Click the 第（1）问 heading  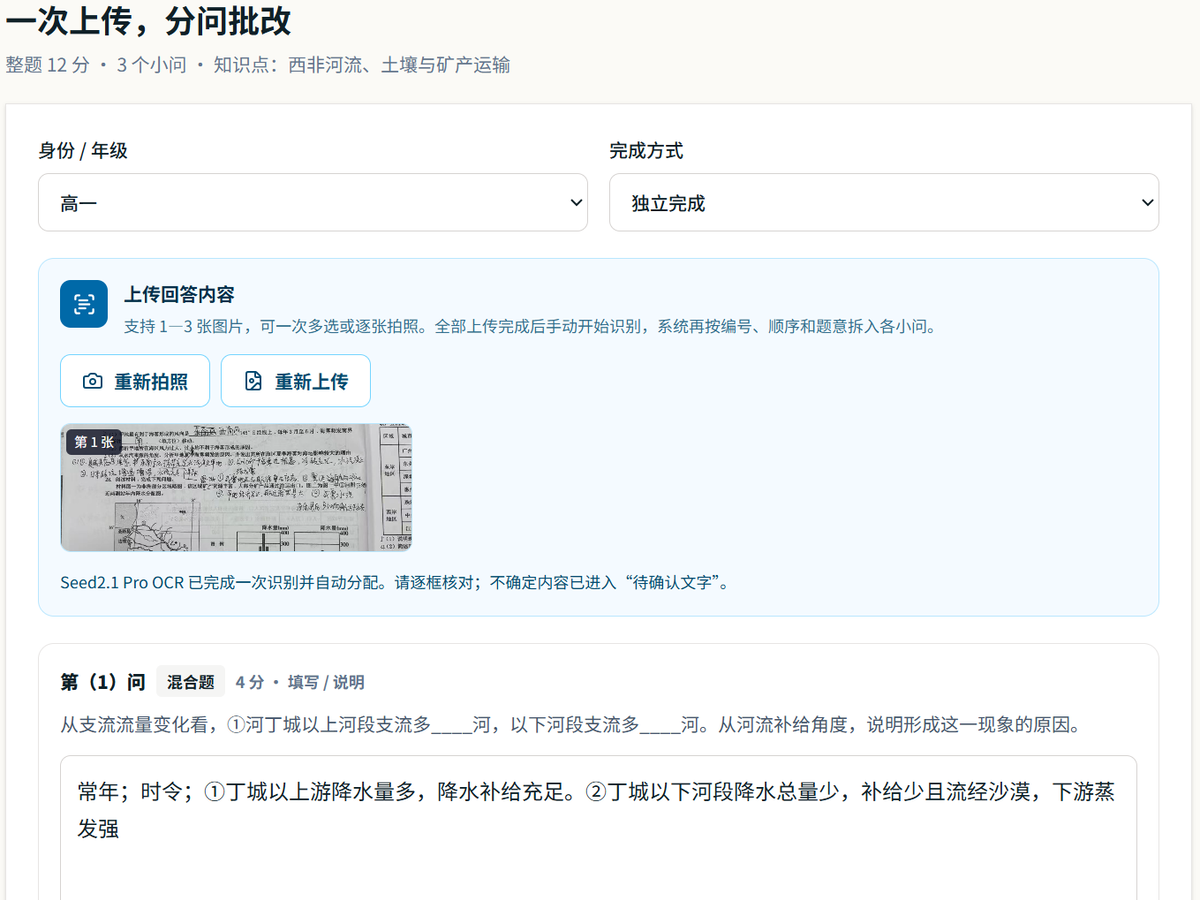click(x=102, y=682)
